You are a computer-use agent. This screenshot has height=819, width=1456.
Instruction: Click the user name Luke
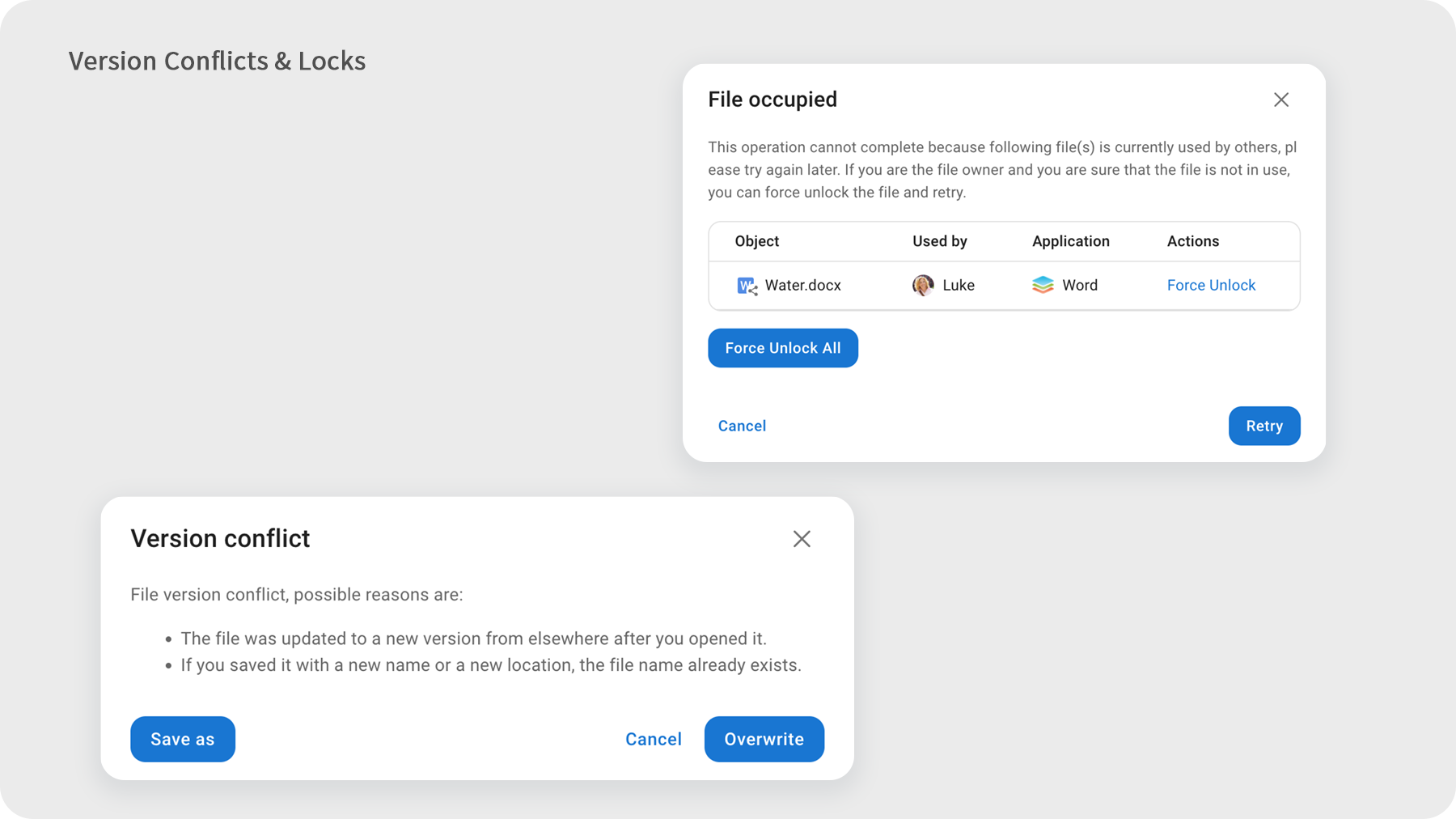click(959, 285)
